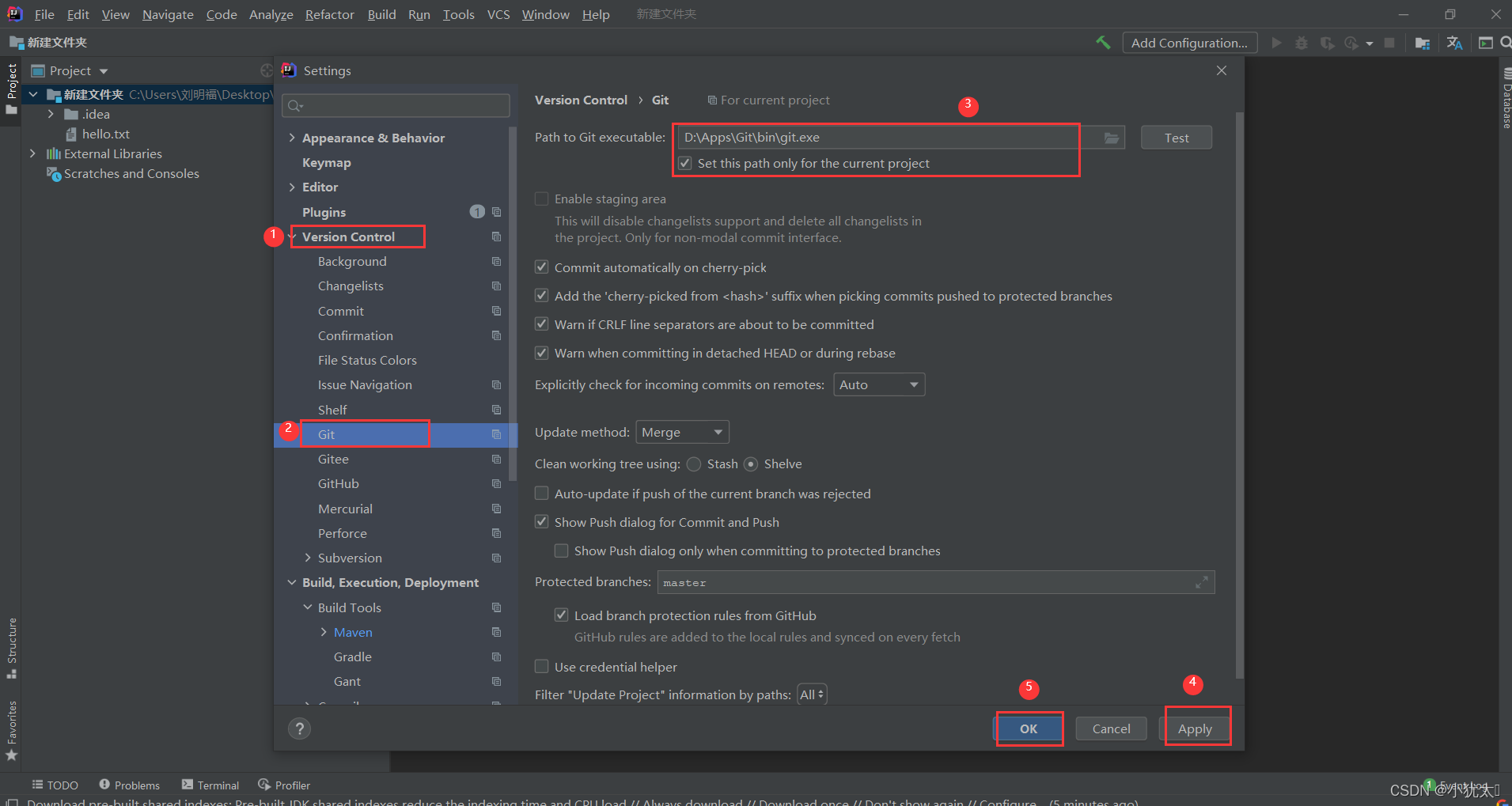Select the Stash radio button
This screenshot has width=1512, height=806.
click(694, 464)
